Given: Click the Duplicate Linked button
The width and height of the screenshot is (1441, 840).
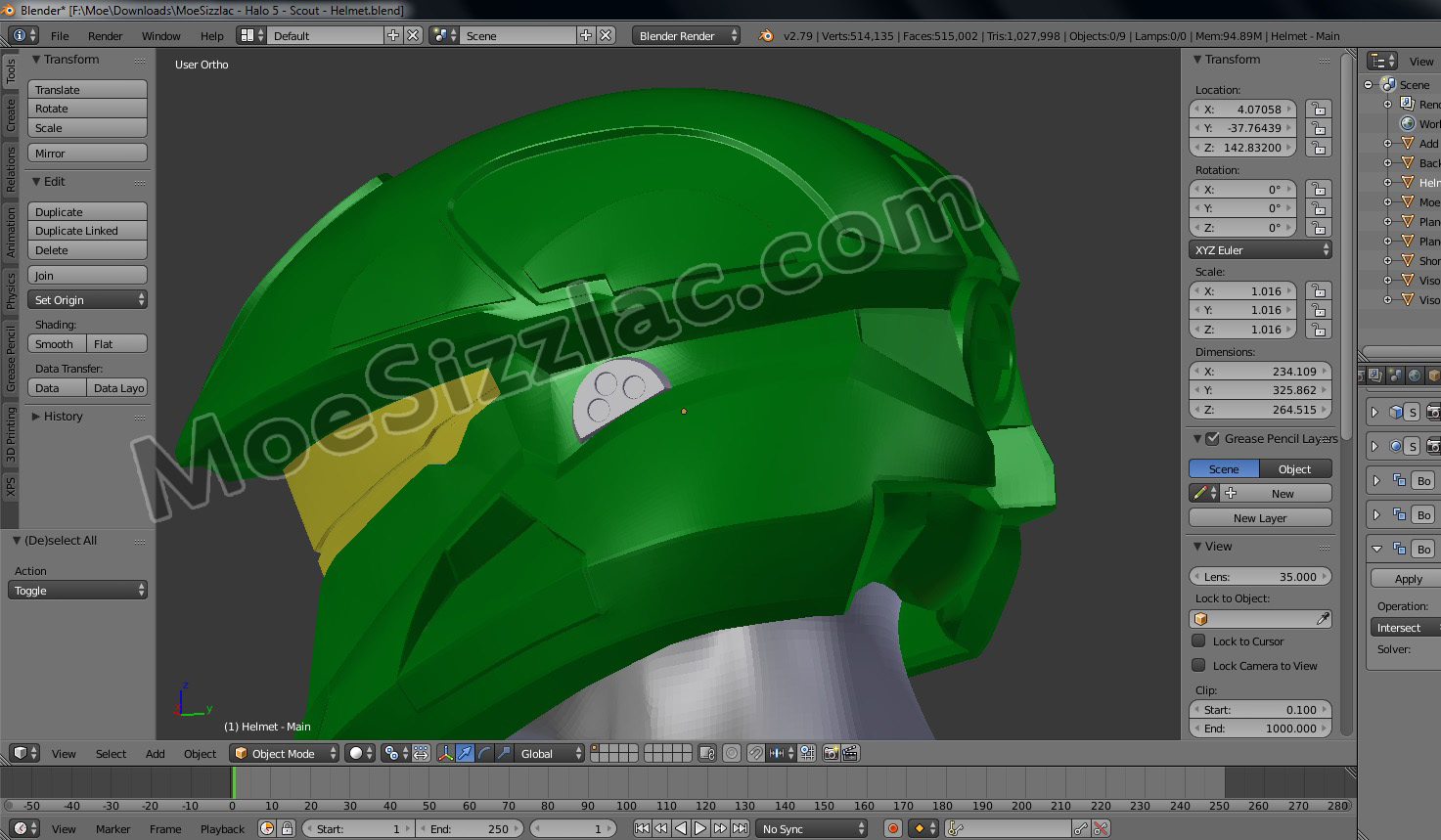Looking at the screenshot, I should click(87, 231).
